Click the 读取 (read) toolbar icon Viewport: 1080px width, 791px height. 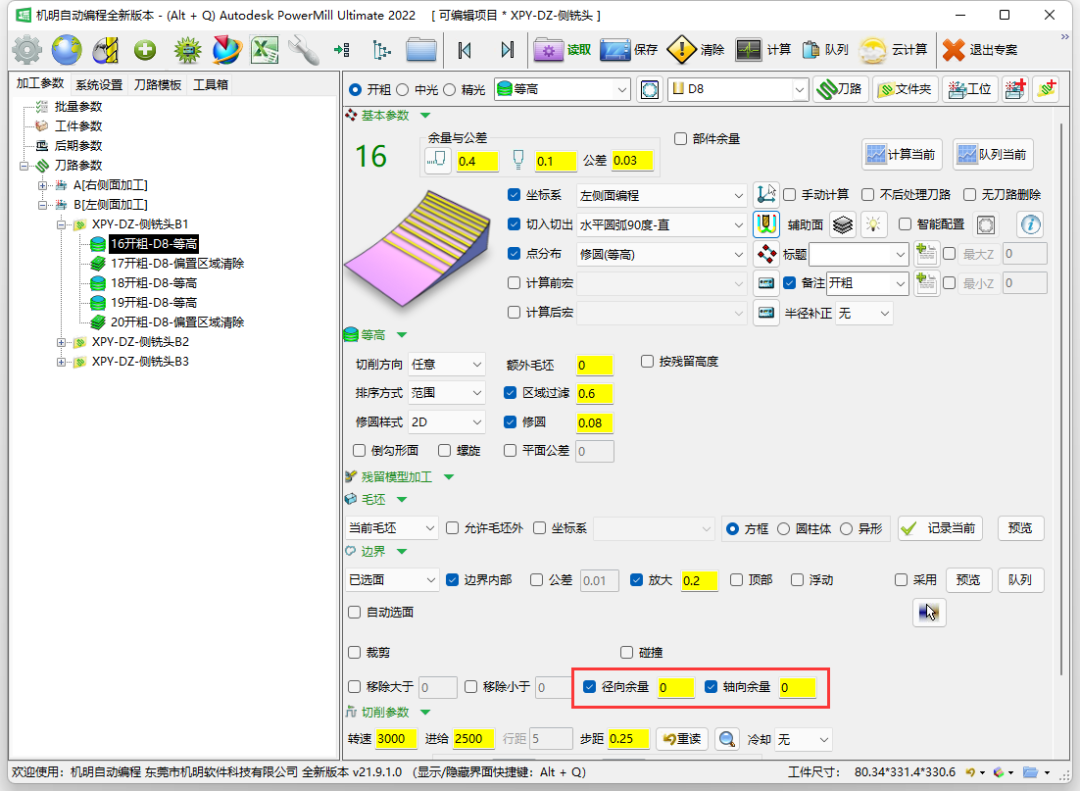(549, 49)
